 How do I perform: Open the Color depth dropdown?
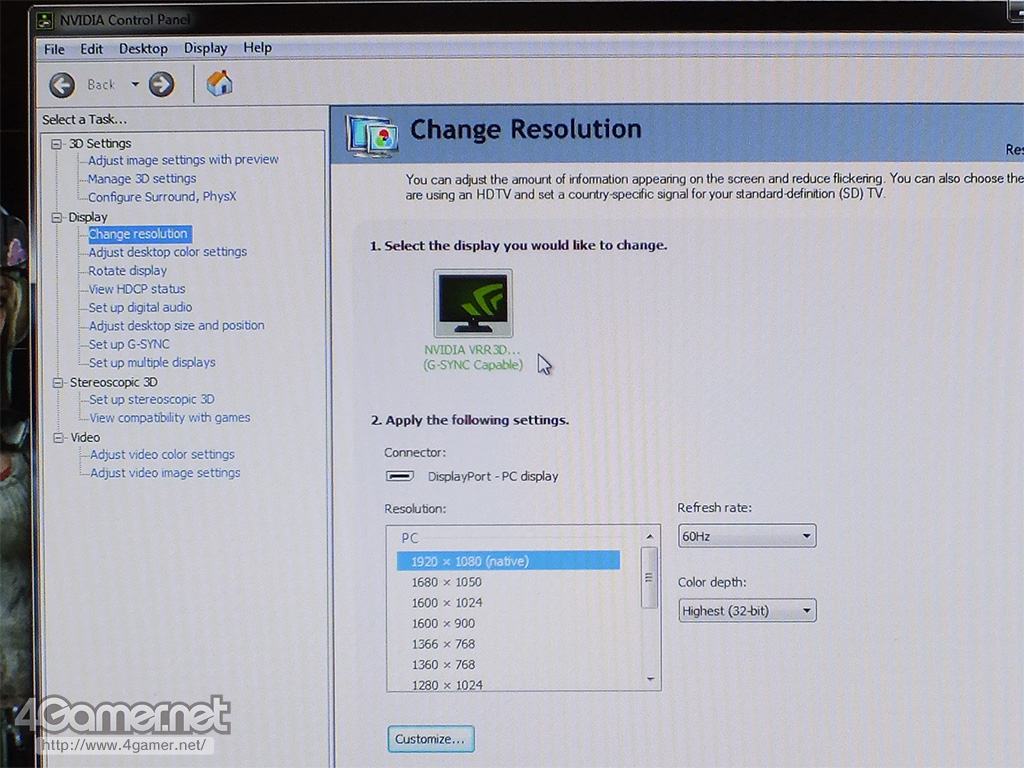pos(747,611)
